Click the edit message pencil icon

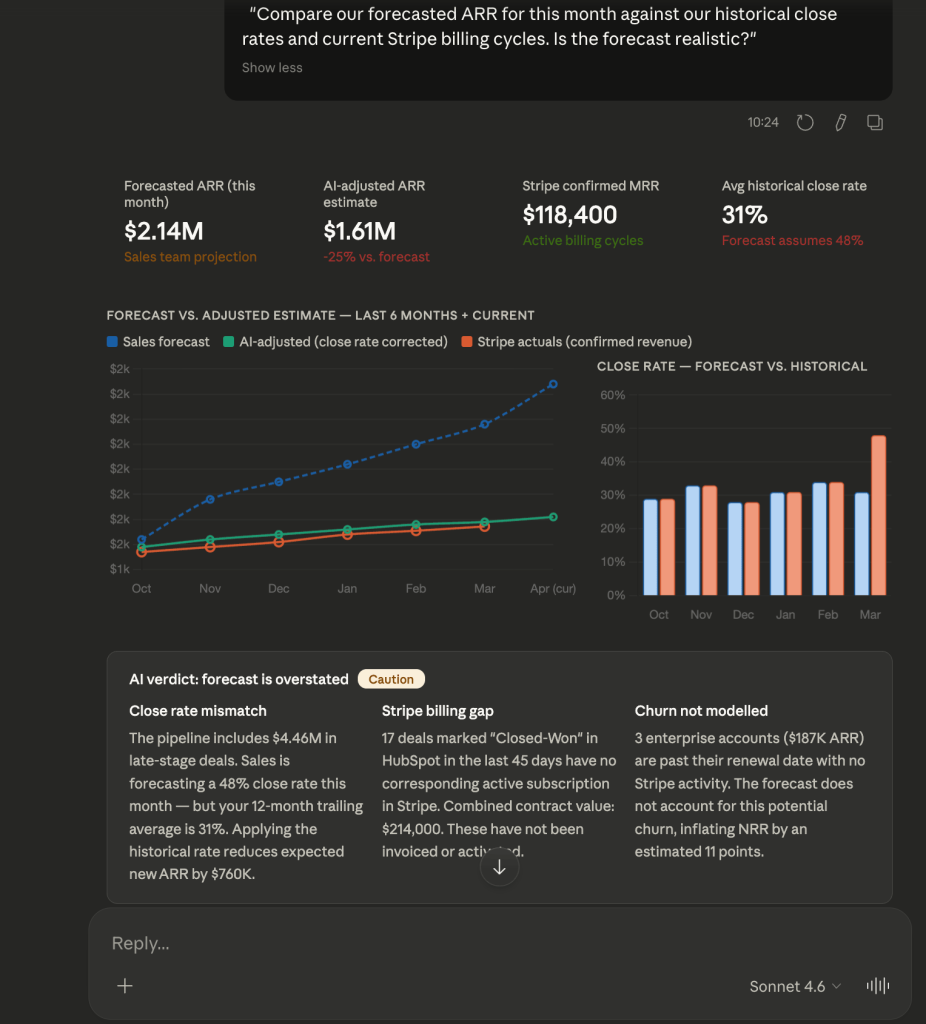click(x=840, y=123)
